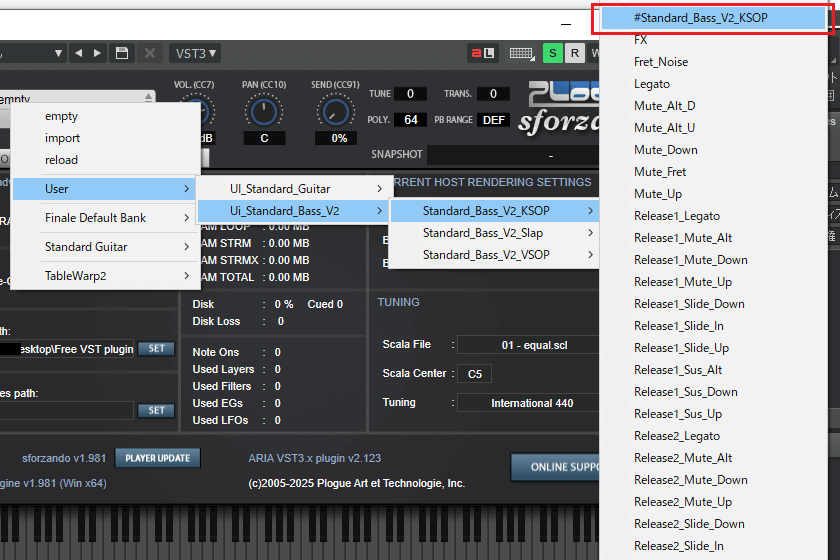Image resolution: width=840 pixels, height=560 pixels.
Task: Minimize the plugin window
Action: click(566, 24)
